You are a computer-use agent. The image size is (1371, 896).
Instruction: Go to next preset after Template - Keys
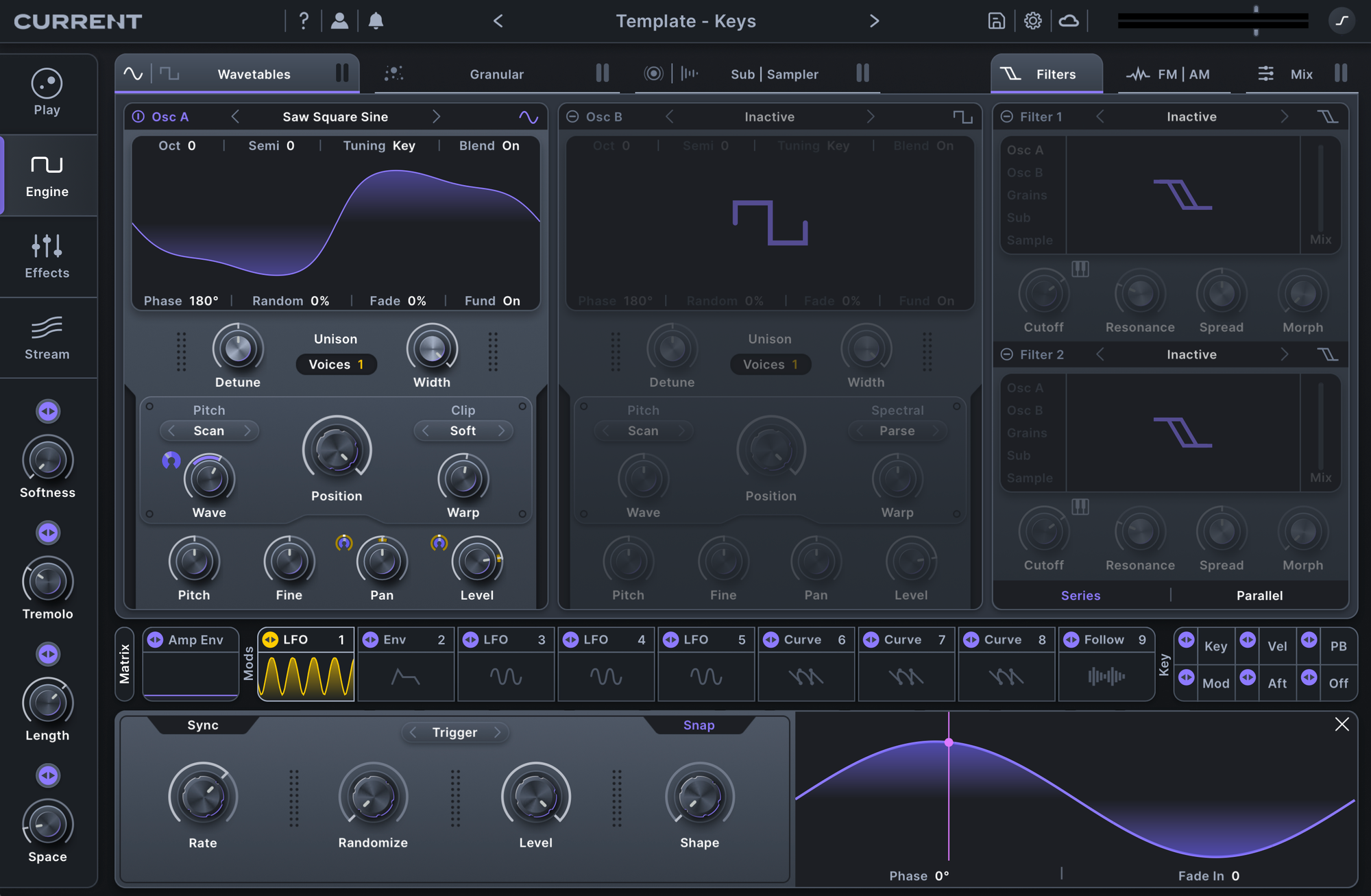click(x=874, y=21)
